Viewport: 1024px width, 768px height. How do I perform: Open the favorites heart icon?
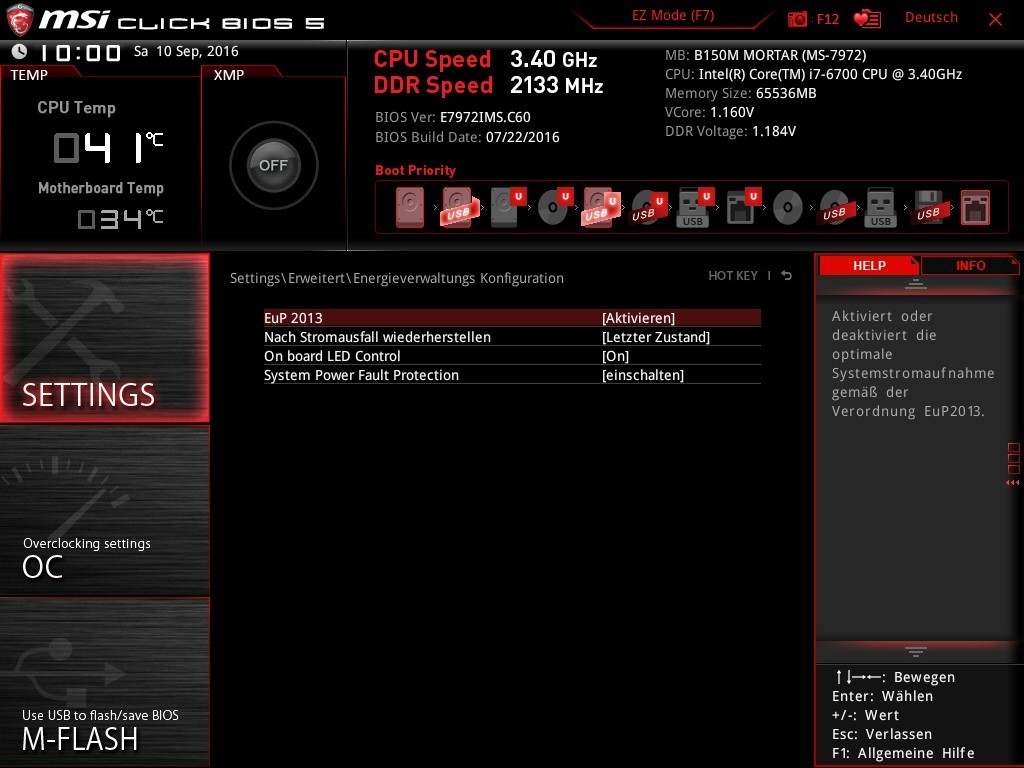[x=867, y=19]
